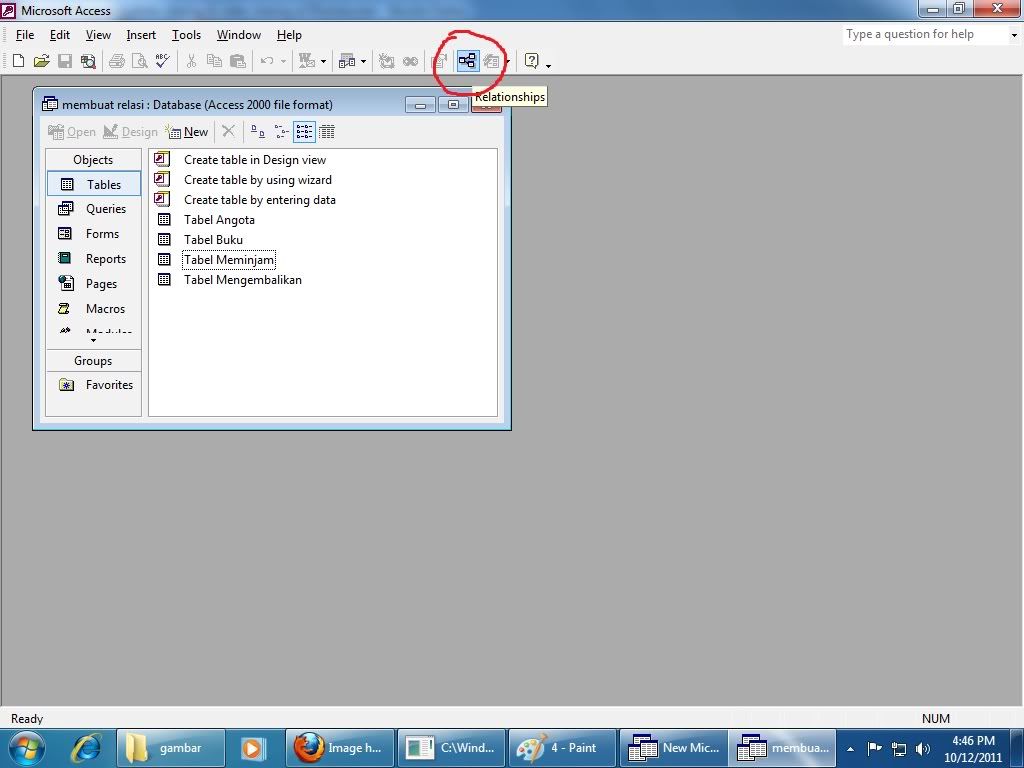Open Firefox from the taskbar
Screen dimensions: 1024x768
click(x=340, y=748)
